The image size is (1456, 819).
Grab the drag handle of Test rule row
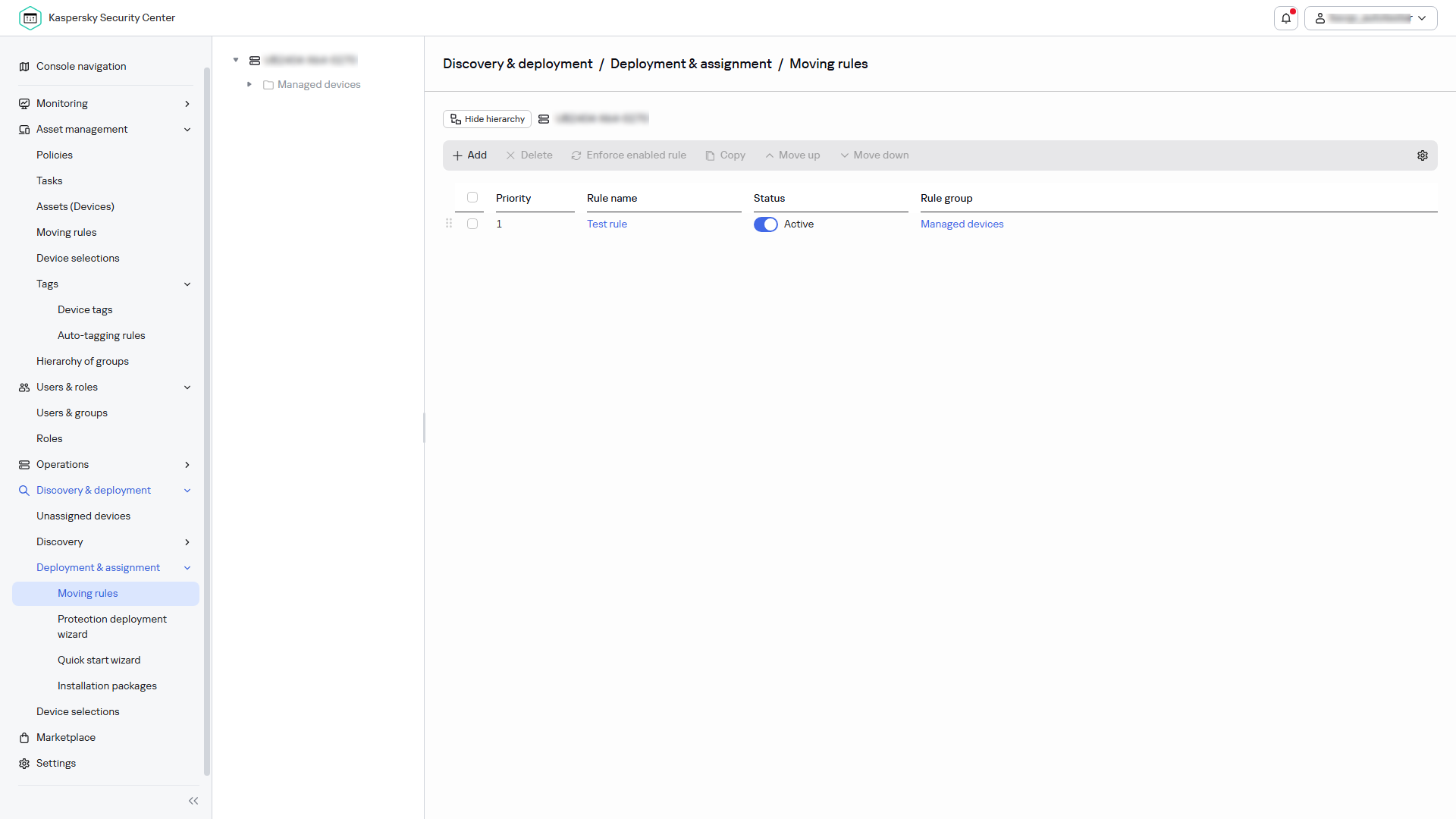pos(449,224)
